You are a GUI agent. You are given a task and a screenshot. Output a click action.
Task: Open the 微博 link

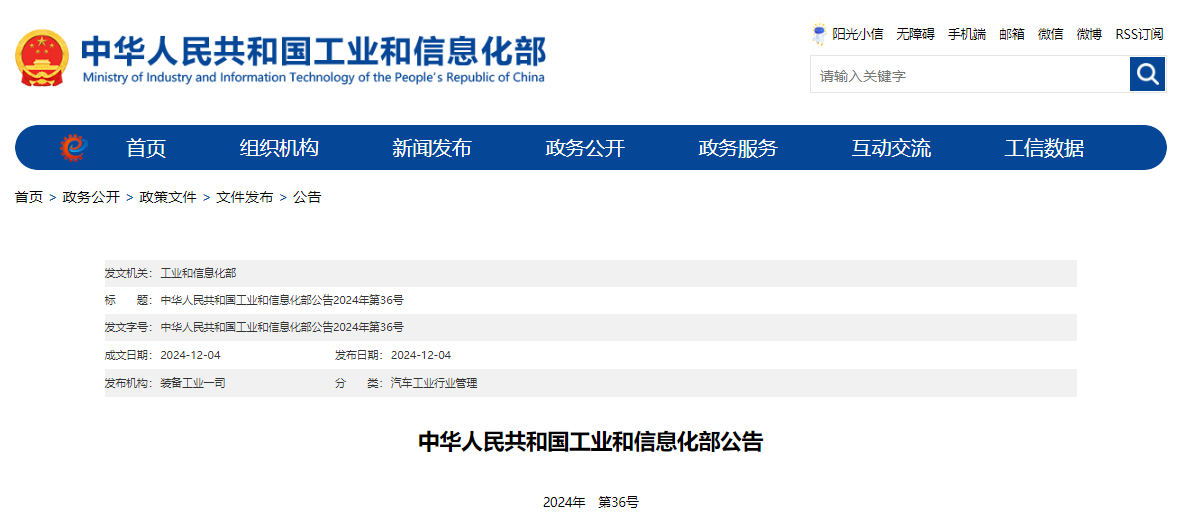(1089, 34)
